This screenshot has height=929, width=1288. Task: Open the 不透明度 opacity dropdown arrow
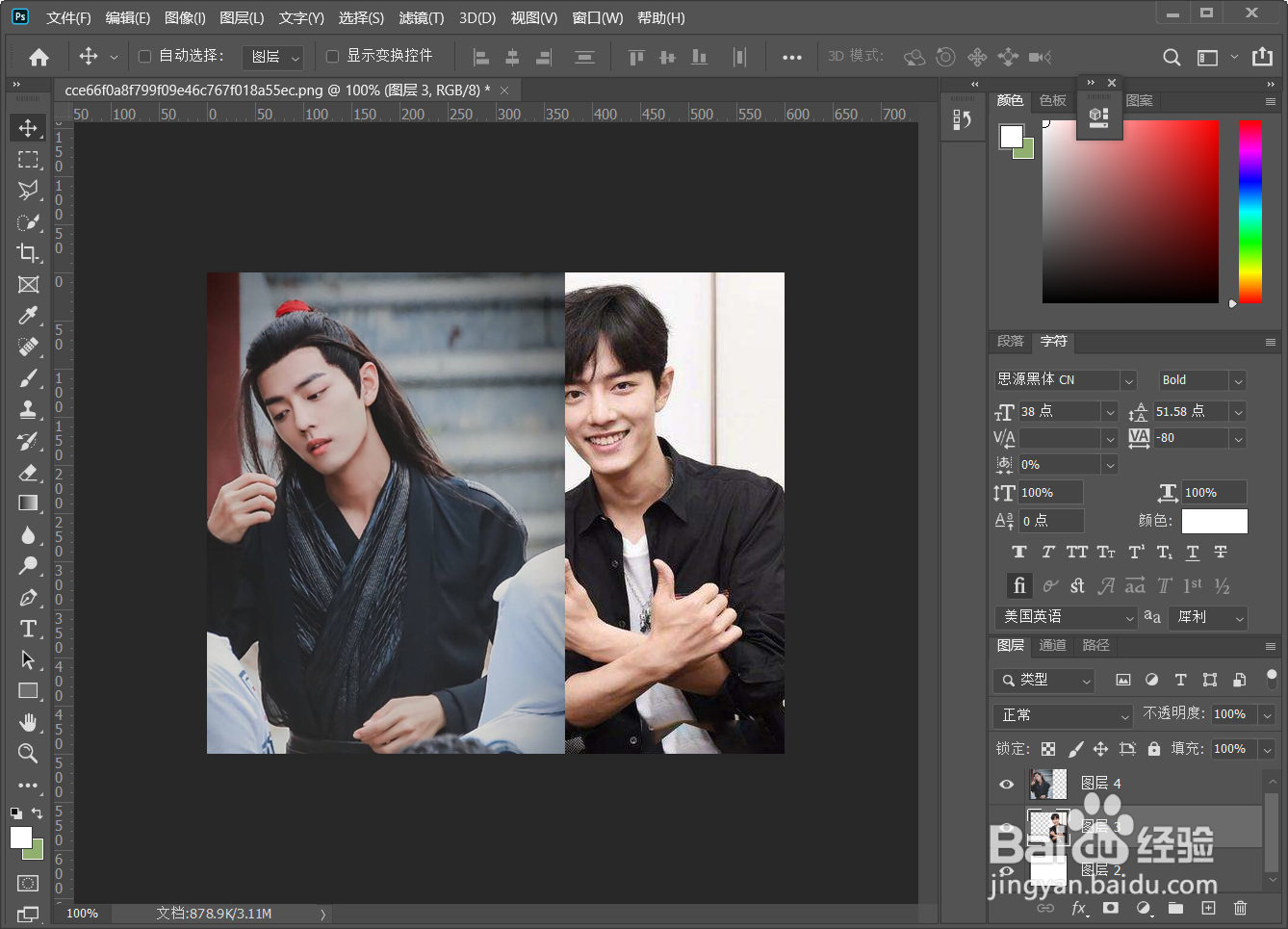point(1267,714)
